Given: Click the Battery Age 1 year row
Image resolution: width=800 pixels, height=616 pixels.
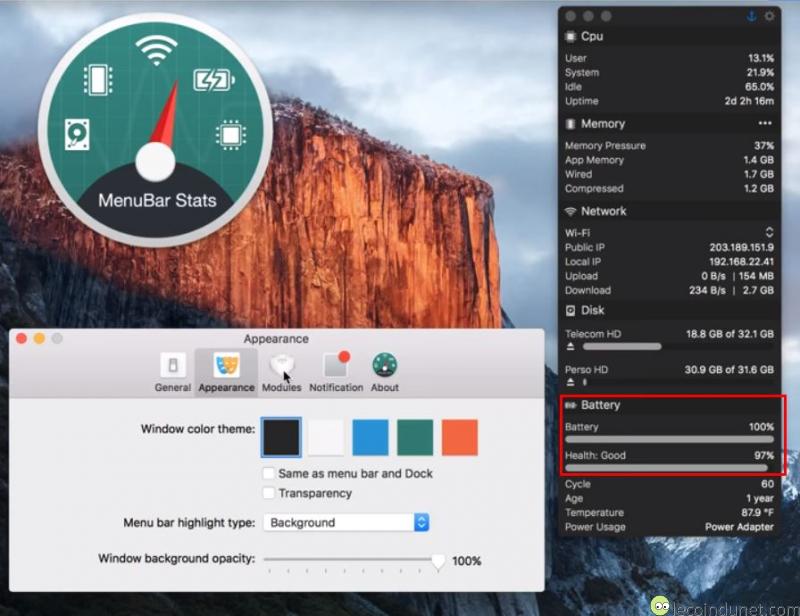Looking at the screenshot, I should (669, 498).
